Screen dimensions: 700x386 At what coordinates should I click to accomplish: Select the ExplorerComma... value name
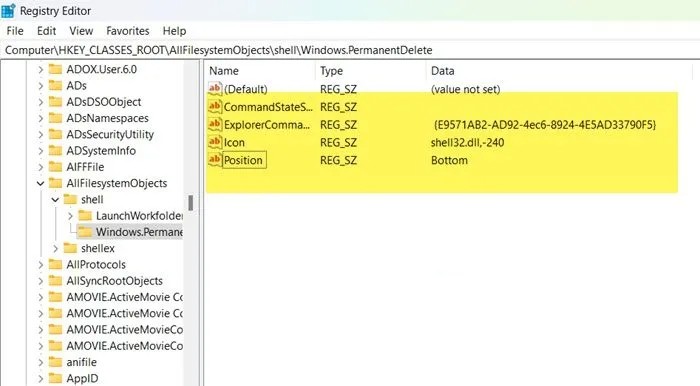tap(267, 125)
